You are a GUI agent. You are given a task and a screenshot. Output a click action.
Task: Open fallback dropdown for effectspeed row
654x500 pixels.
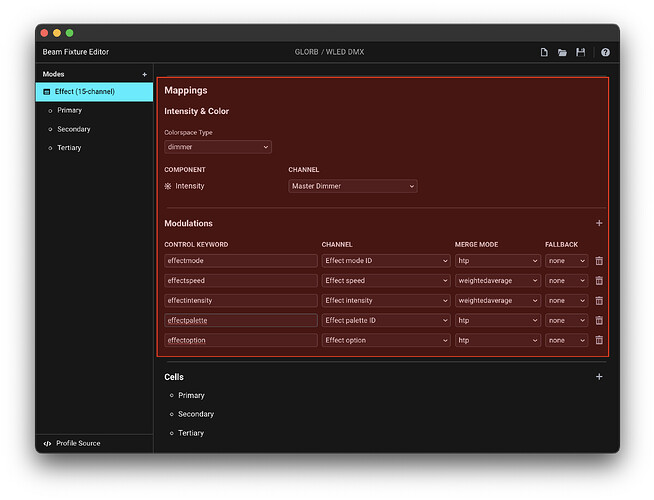(566, 281)
